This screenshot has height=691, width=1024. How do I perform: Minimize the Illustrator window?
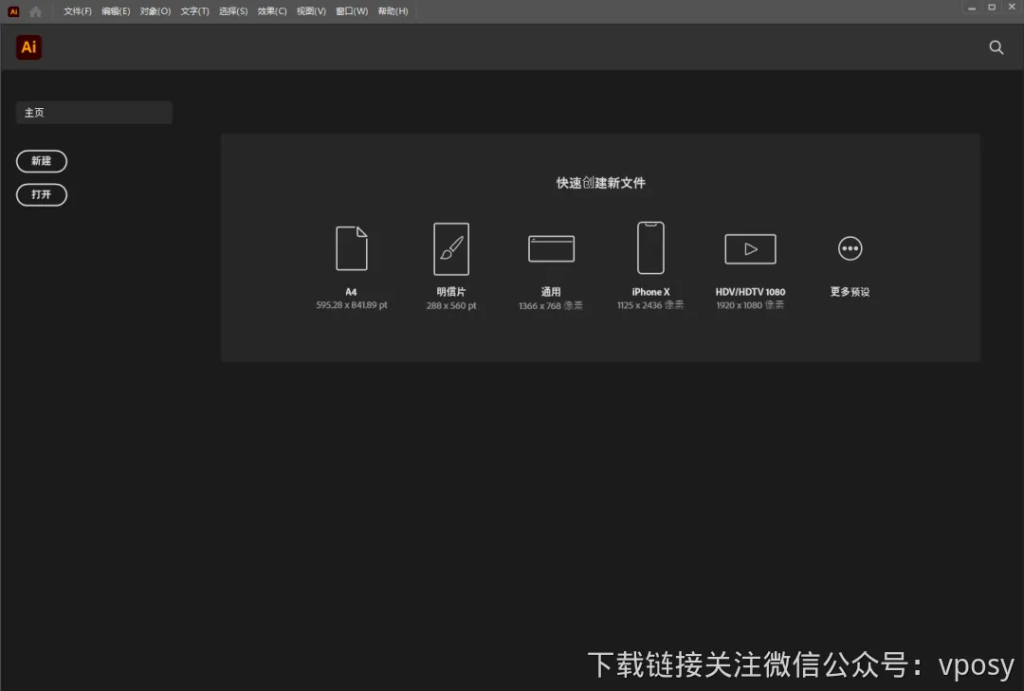[x=972, y=8]
